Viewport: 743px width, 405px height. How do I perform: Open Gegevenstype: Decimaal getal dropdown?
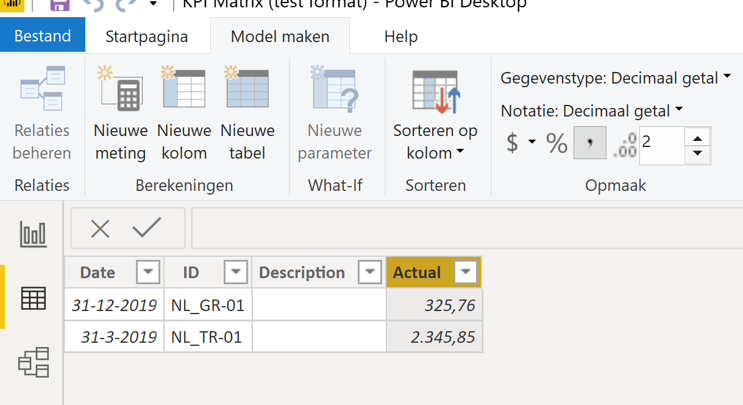click(616, 78)
